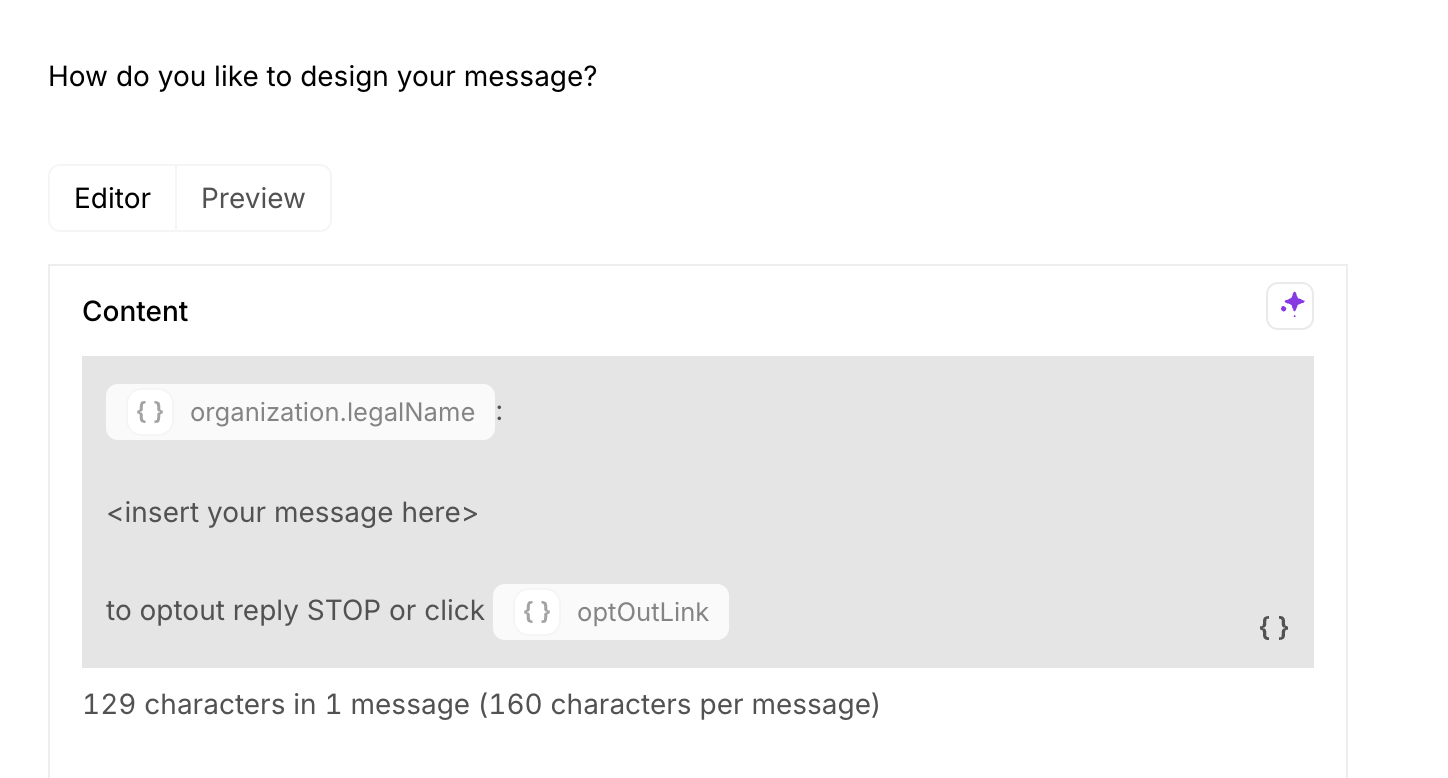Click the 'How do you like to design your message?' heading
The width and height of the screenshot is (1448, 778).
[x=322, y=76]
